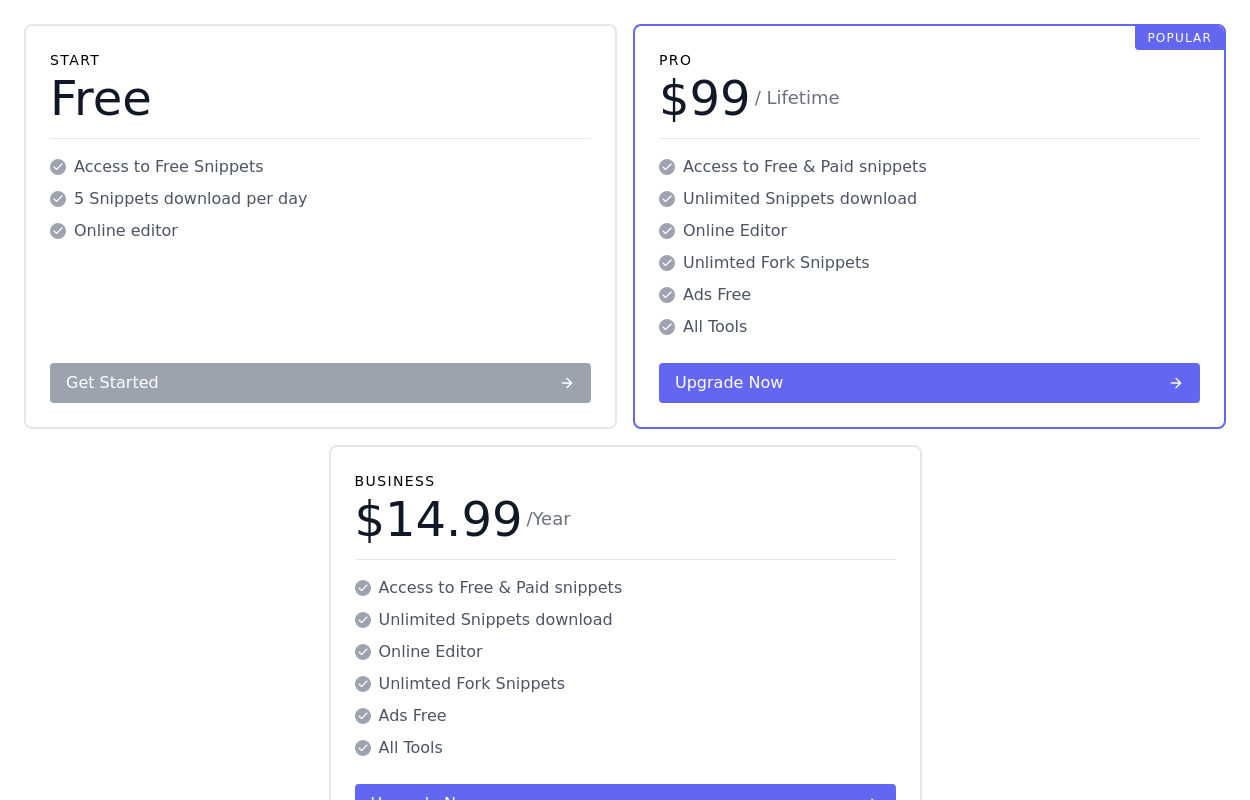Select the $99 Lifetime price text
This screenshot has width=1250, height=800.
pyautogui.click(x=704, y=98)
